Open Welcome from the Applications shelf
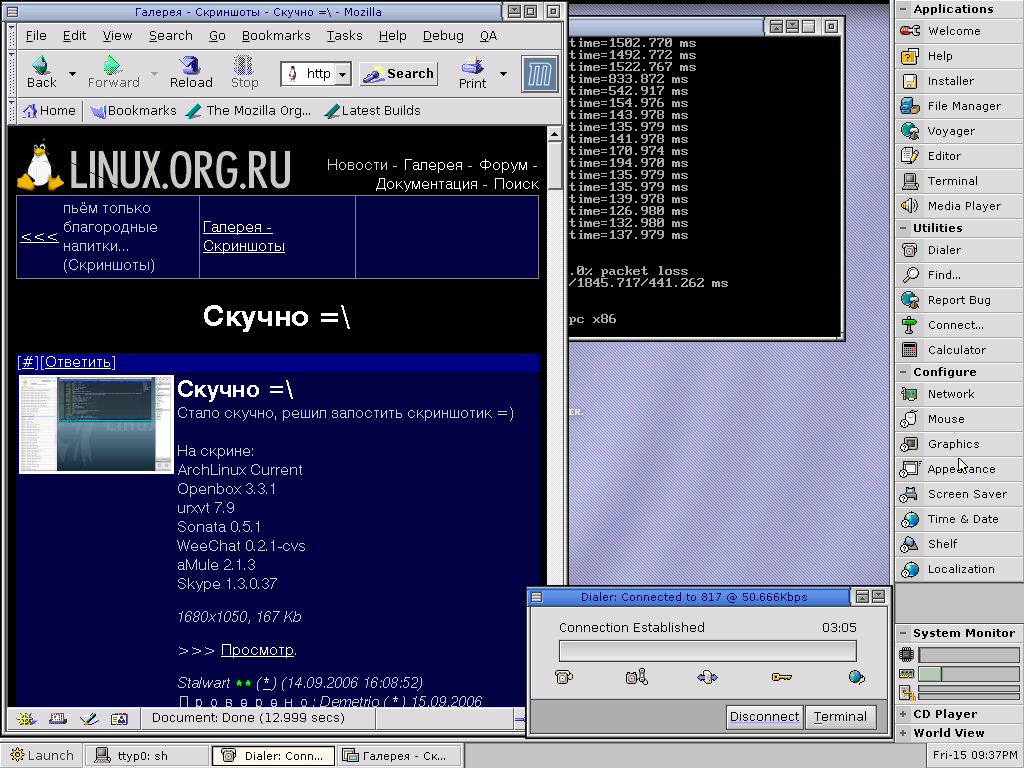1024x768 pixels. [x=958, y=31]
